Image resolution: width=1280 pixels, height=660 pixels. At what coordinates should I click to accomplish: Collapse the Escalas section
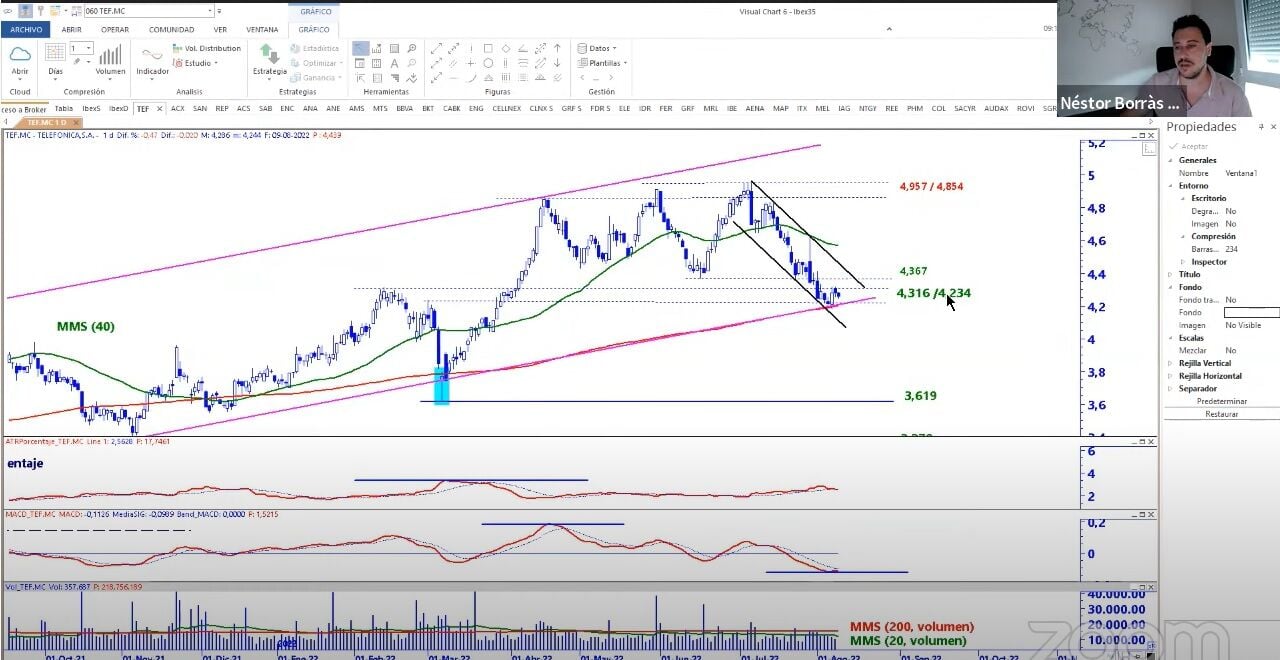pos(1172,338)
